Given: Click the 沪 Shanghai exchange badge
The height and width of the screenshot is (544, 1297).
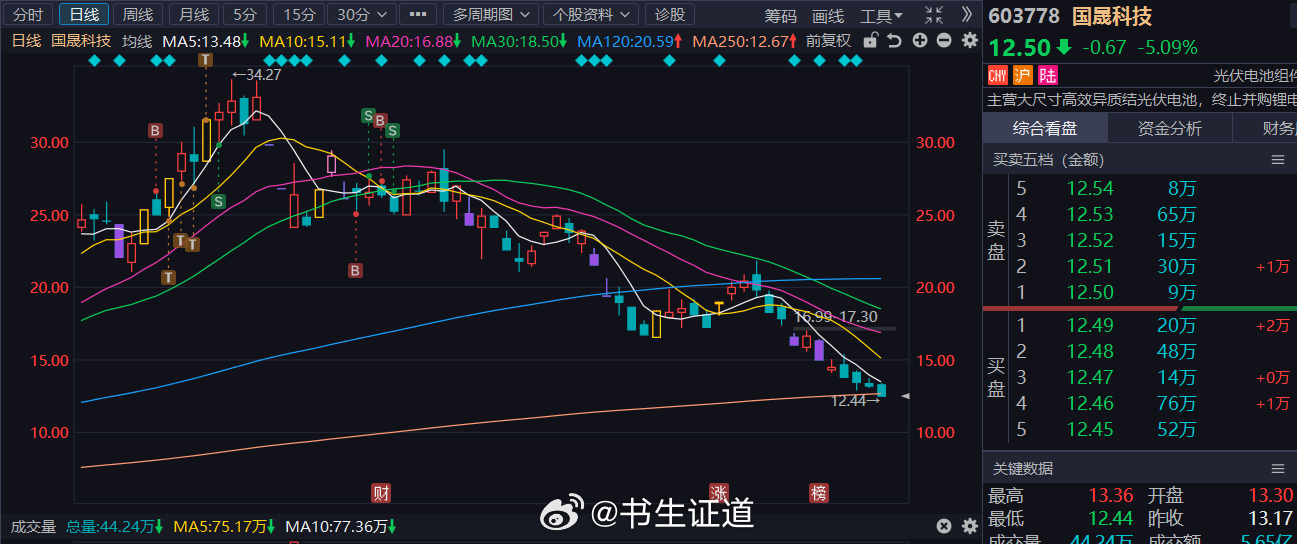Looking at the screenshot, I should 1022,76.
